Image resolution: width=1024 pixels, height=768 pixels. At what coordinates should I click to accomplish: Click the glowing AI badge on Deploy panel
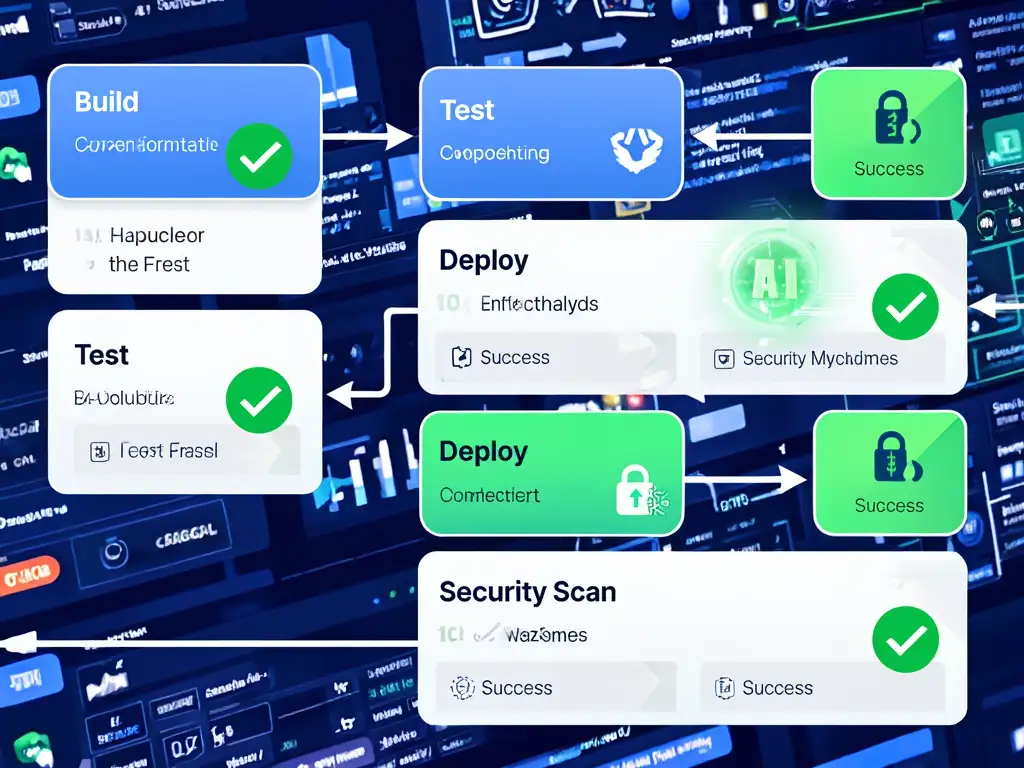click(x=774, y=277)
